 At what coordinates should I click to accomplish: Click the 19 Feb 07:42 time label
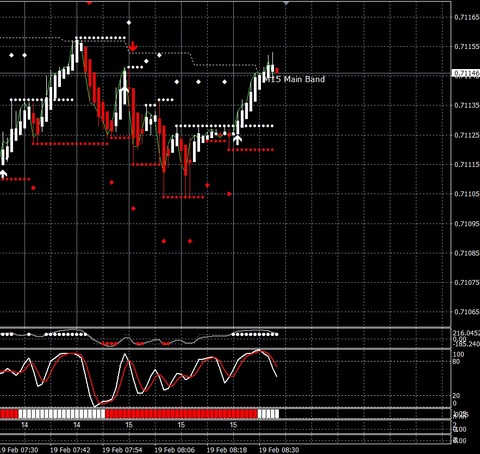(x=70, y=450)
